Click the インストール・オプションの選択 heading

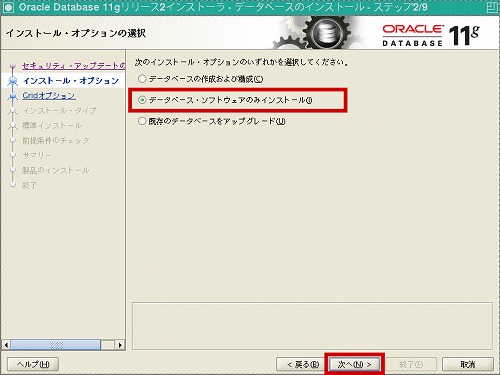pos(76,33)
